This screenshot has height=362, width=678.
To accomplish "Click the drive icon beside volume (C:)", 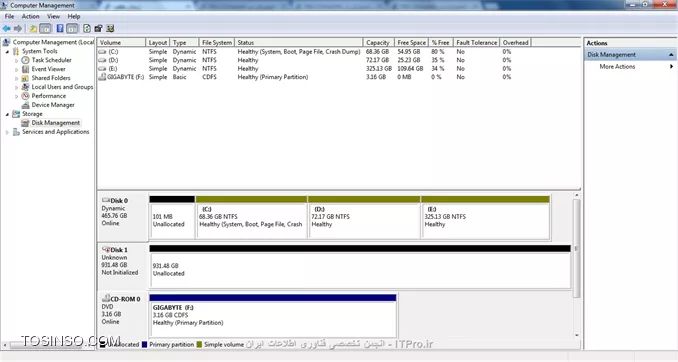I will (x=102, y=51).
